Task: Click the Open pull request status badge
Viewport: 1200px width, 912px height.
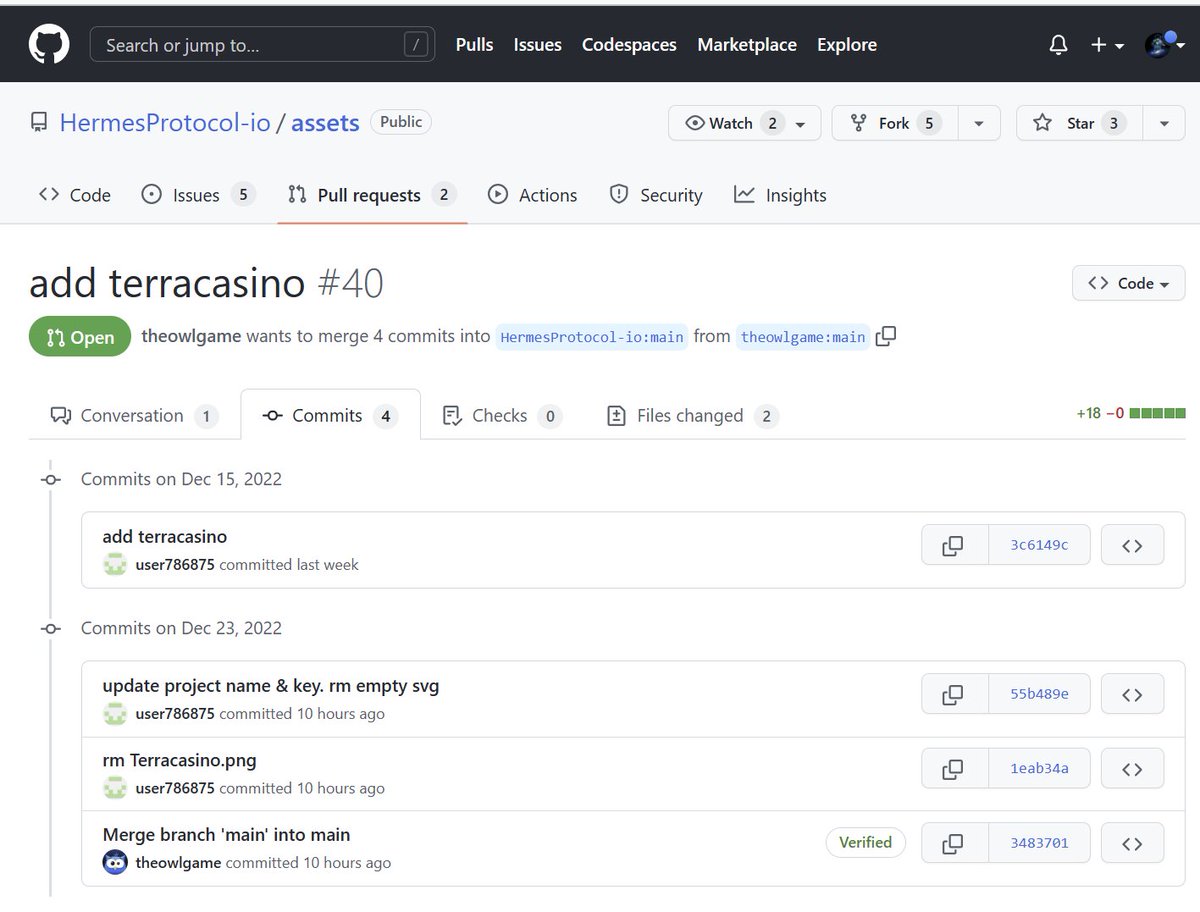Action: click(80, 337)
